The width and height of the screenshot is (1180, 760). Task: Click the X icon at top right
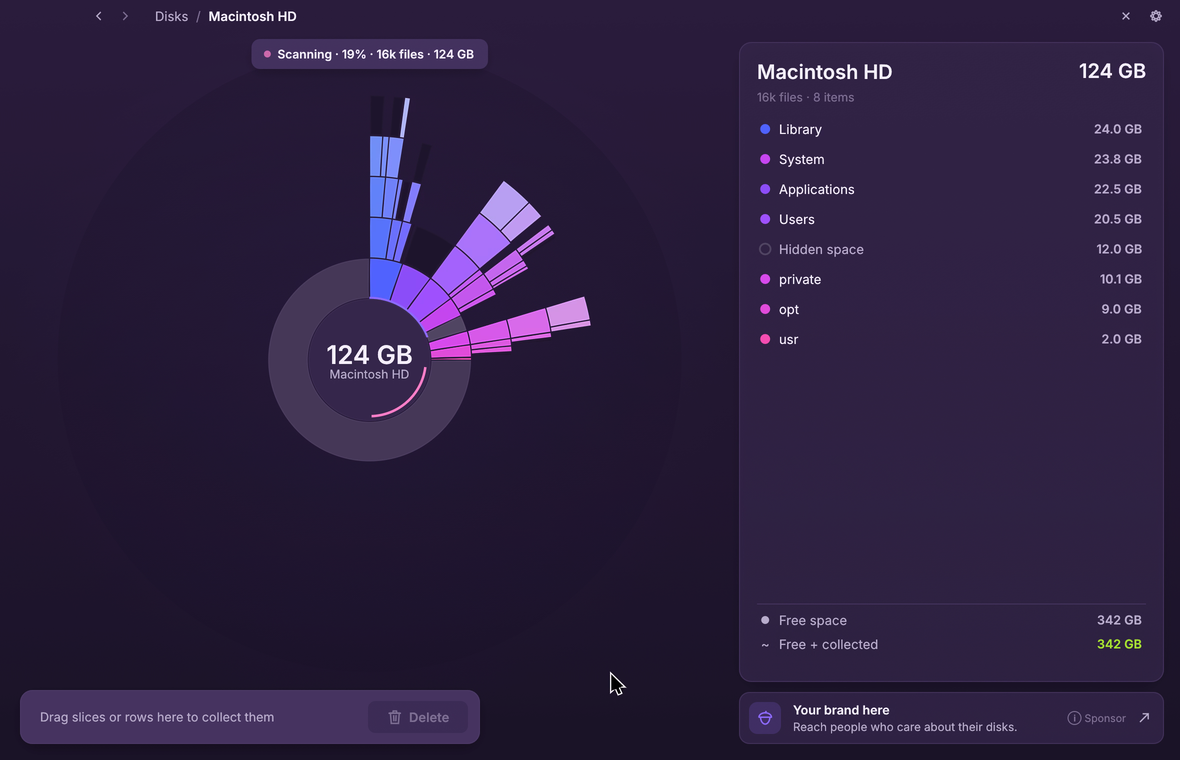coord(1126,16)
